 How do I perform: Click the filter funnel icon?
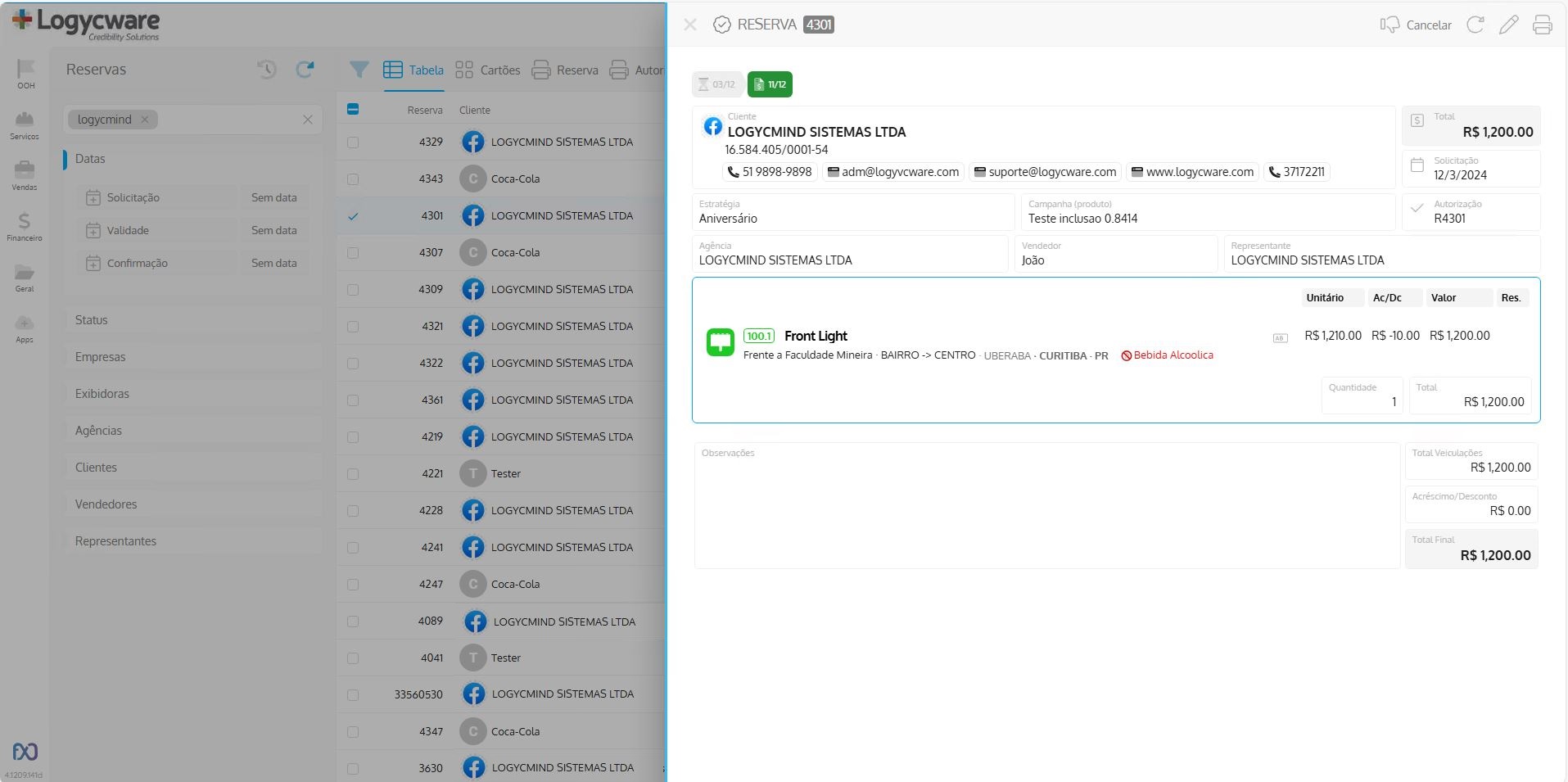click(x=359, y=70)
